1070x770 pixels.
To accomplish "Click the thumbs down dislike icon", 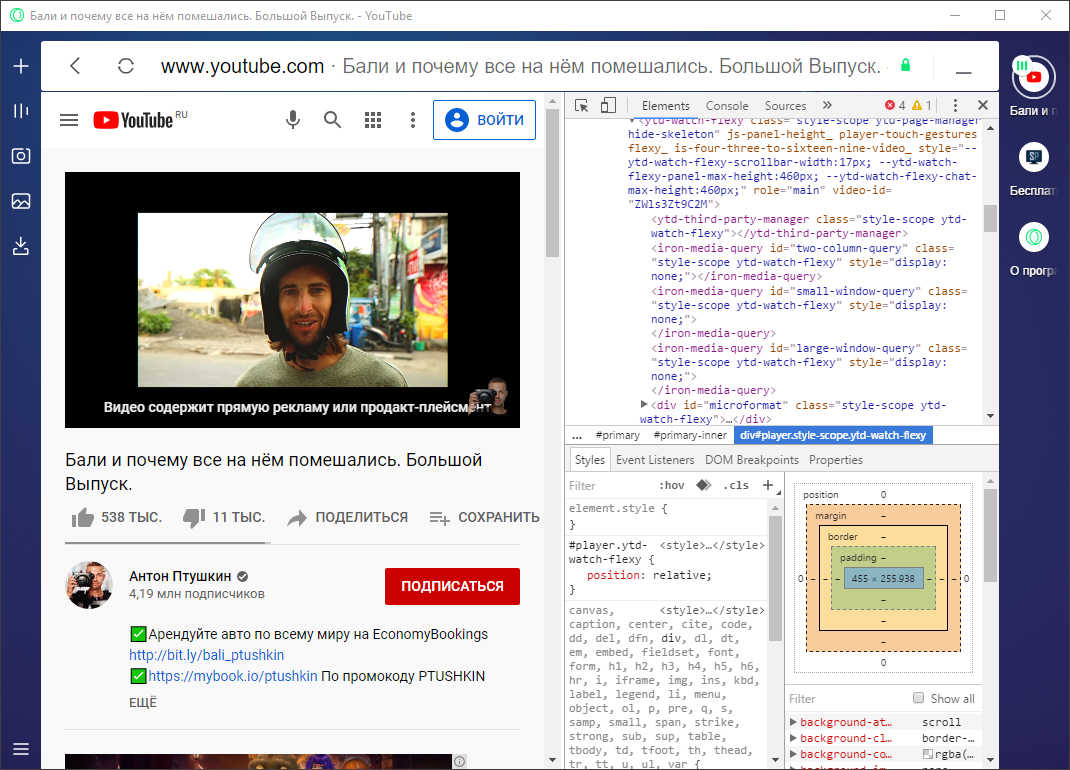I will 194,518.
